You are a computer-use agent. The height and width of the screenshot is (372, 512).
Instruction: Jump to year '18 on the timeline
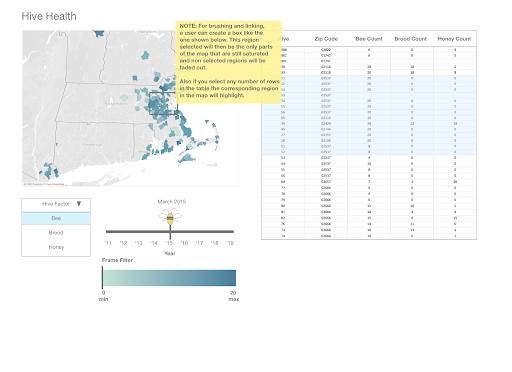[x=215, y=243]
